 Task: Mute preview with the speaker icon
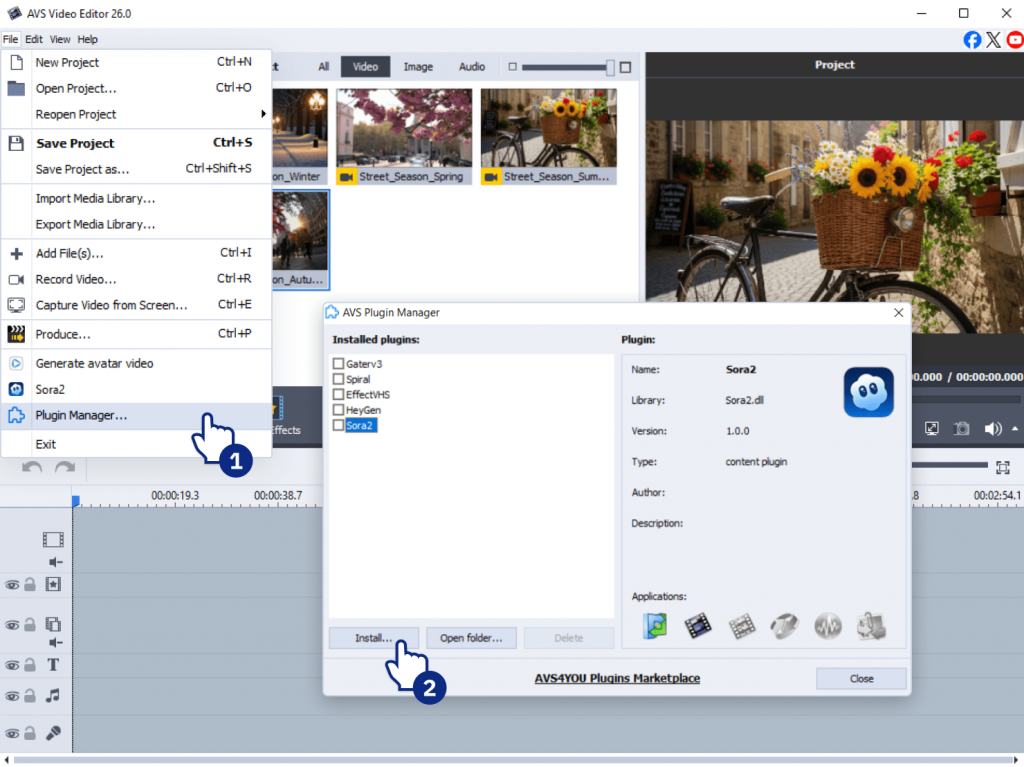tap(992, 428)
